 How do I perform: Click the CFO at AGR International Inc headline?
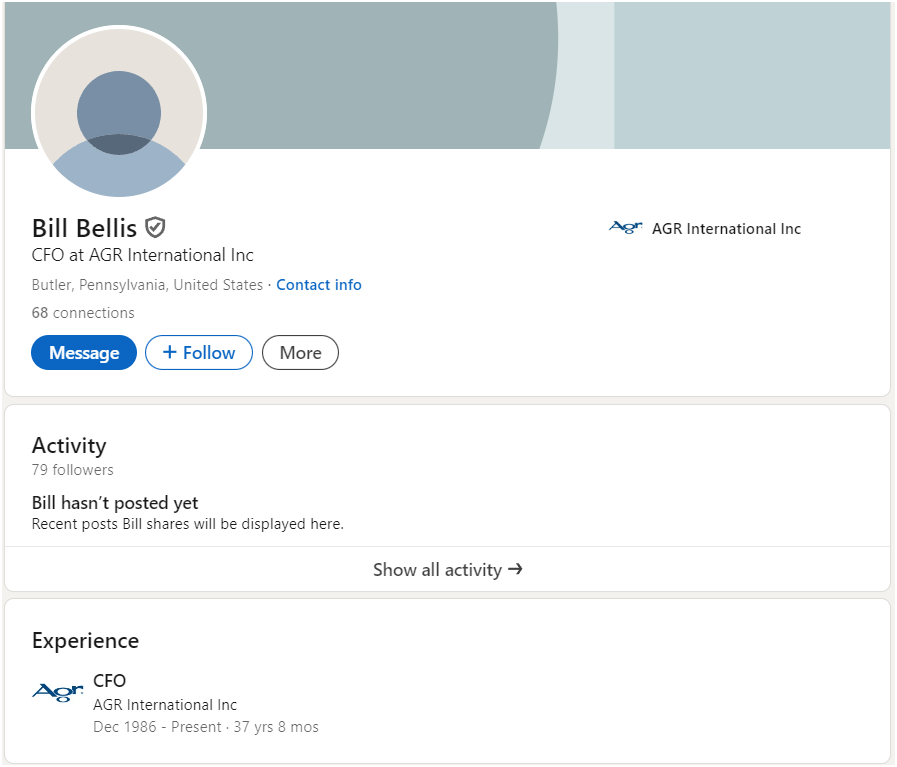click(142, 255)
